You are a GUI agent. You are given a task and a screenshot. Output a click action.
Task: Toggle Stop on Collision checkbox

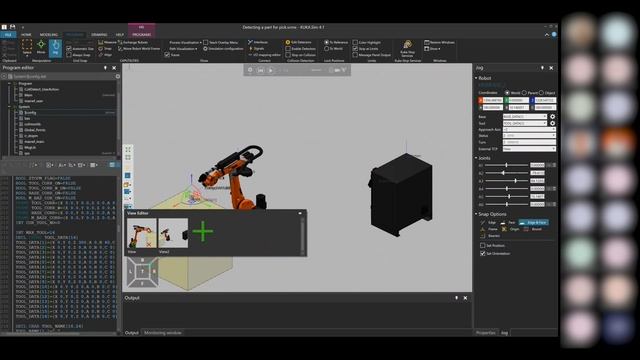pyautogui.click(x=288, y=55)
